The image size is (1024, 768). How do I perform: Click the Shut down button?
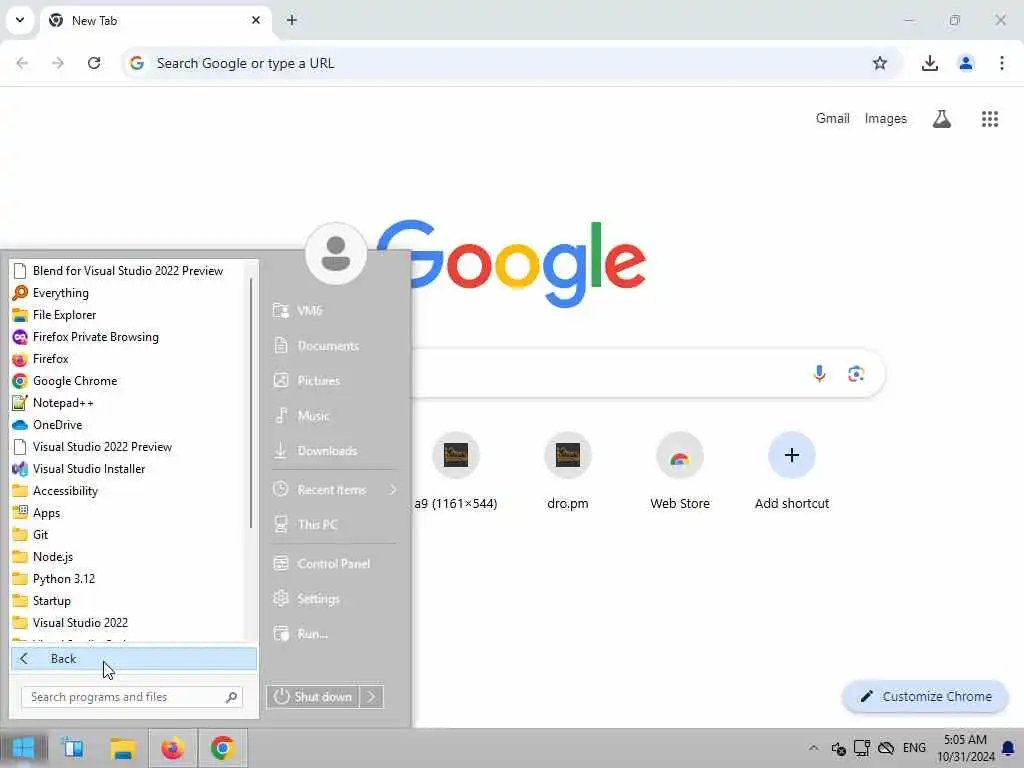click(313, 697)
